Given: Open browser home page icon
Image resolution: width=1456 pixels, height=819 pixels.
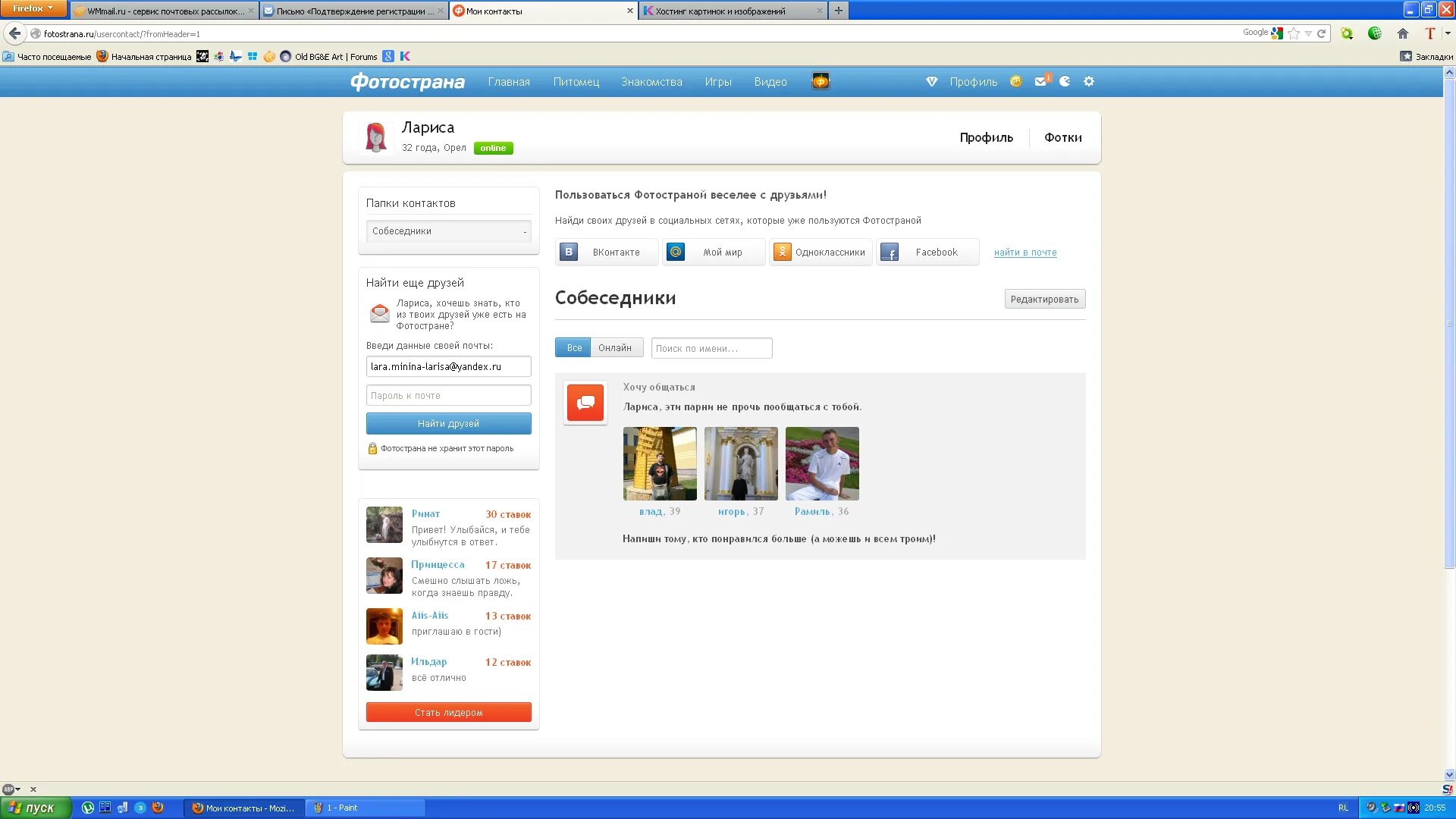Looking at the screenshot, I should point(1403,33).
